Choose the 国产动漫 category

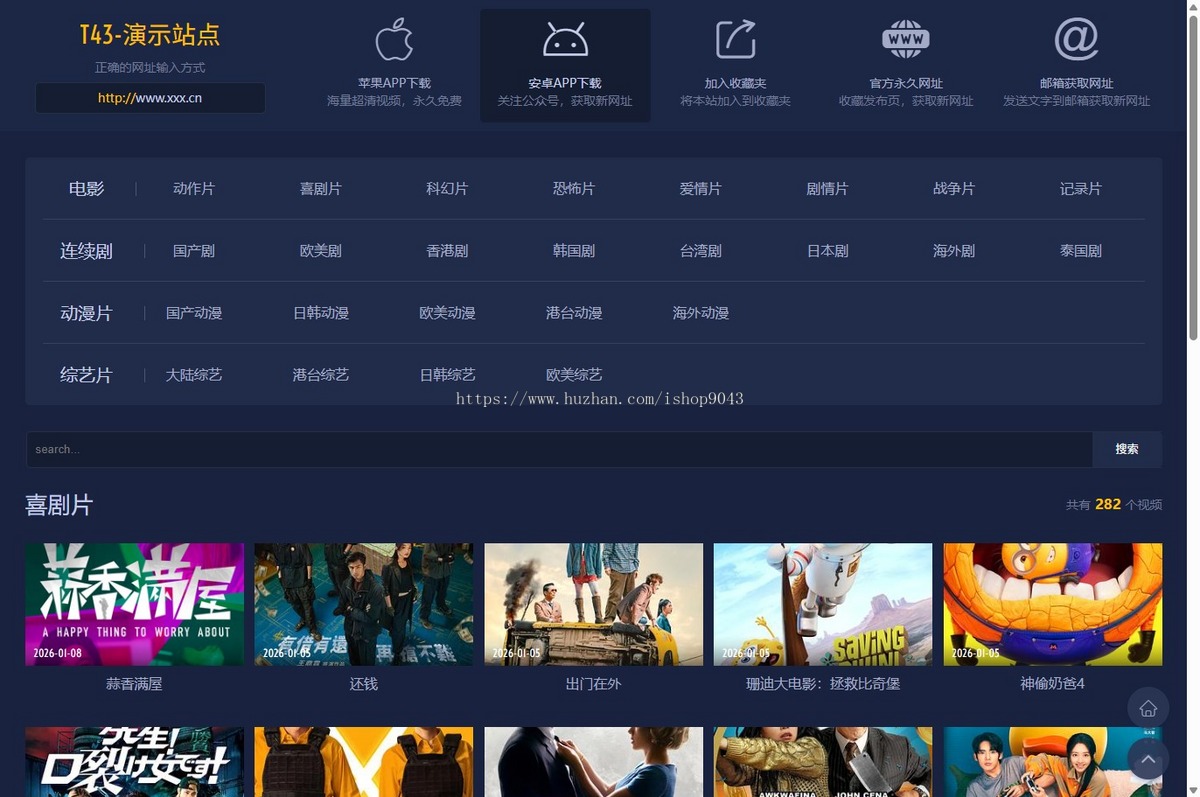pos(194,313)
